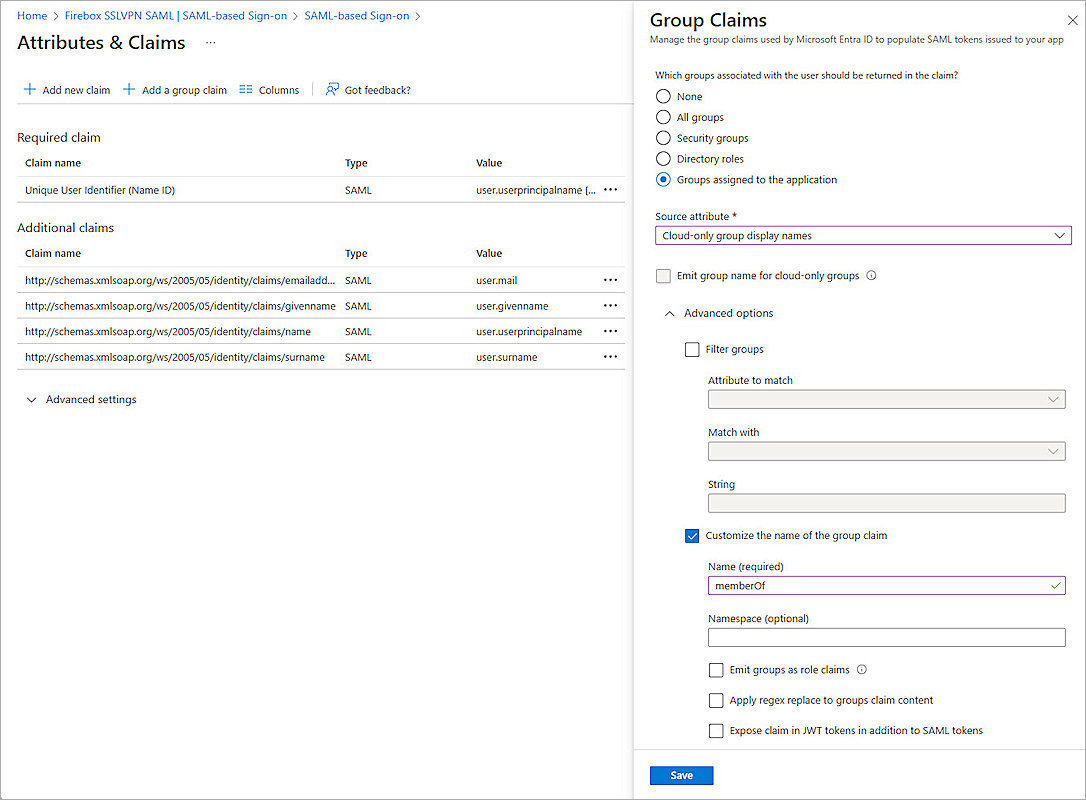
Task: Click the ellipsis next to Attributes & Claims heading
Action: click(x=210, y=43)
